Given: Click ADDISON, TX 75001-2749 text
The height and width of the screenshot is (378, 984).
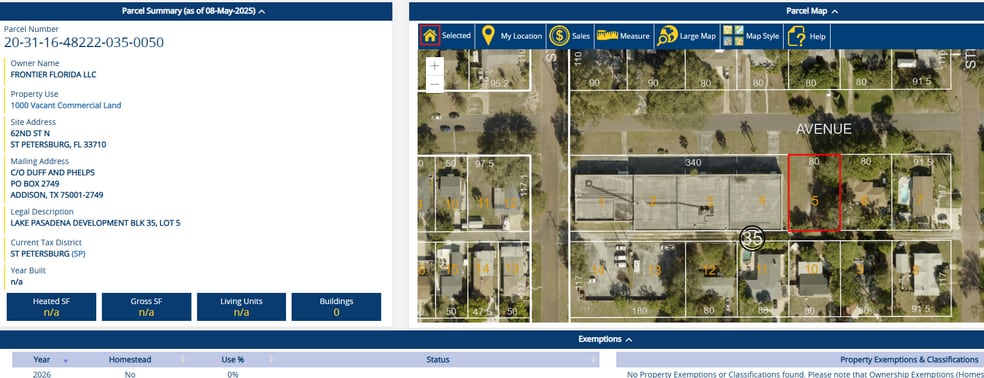Looking at the screenshot, I should pyautogui.click(x=57, y=195).
